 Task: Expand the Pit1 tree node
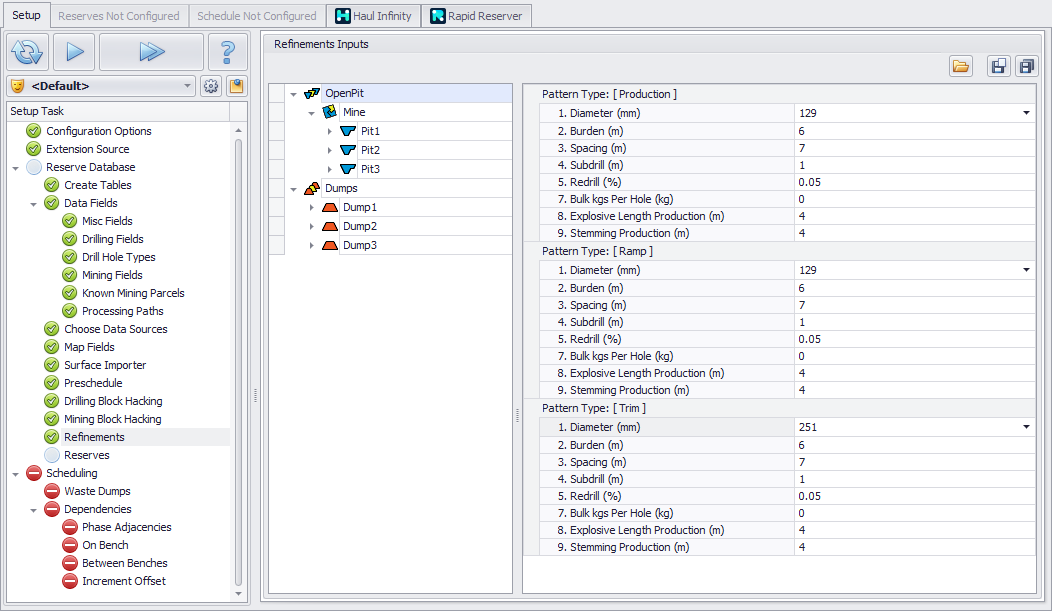click(x=330, y=131)
